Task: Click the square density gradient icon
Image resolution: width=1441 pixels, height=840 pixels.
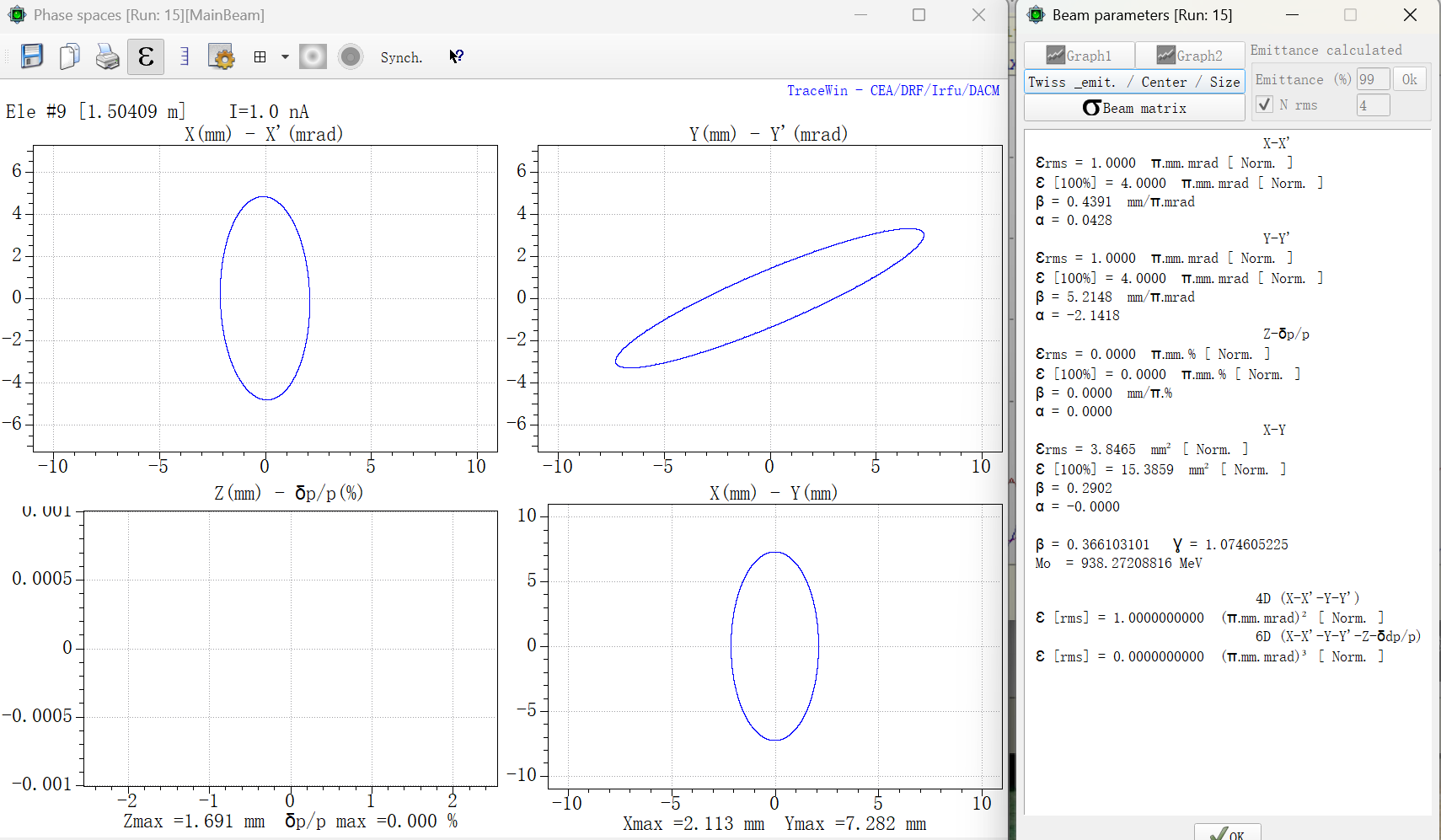Action: (x=313, y=56)
